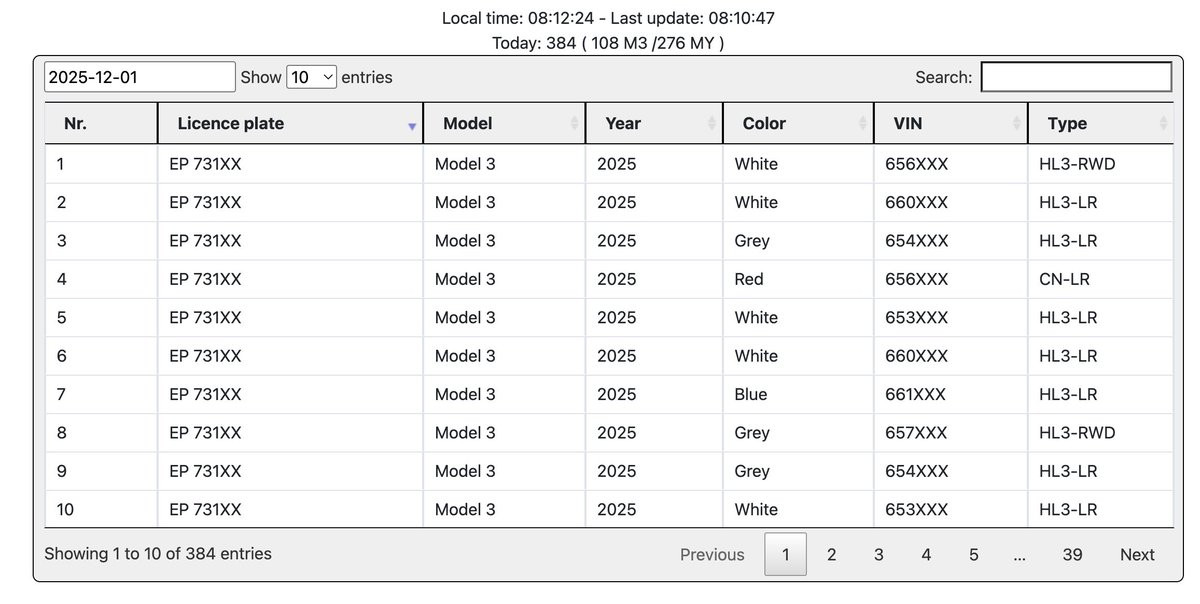Viewport: 1200px width, 604px height.
Task: Sort table by Nr. column header
Action: [x=75, y=123]
